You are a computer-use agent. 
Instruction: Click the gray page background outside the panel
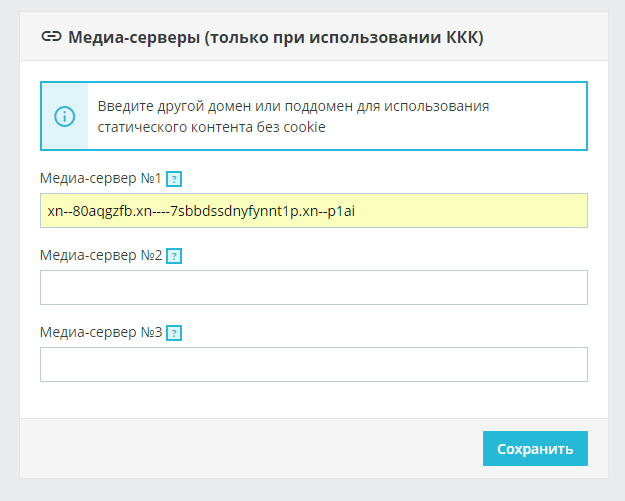pos(312,490)
